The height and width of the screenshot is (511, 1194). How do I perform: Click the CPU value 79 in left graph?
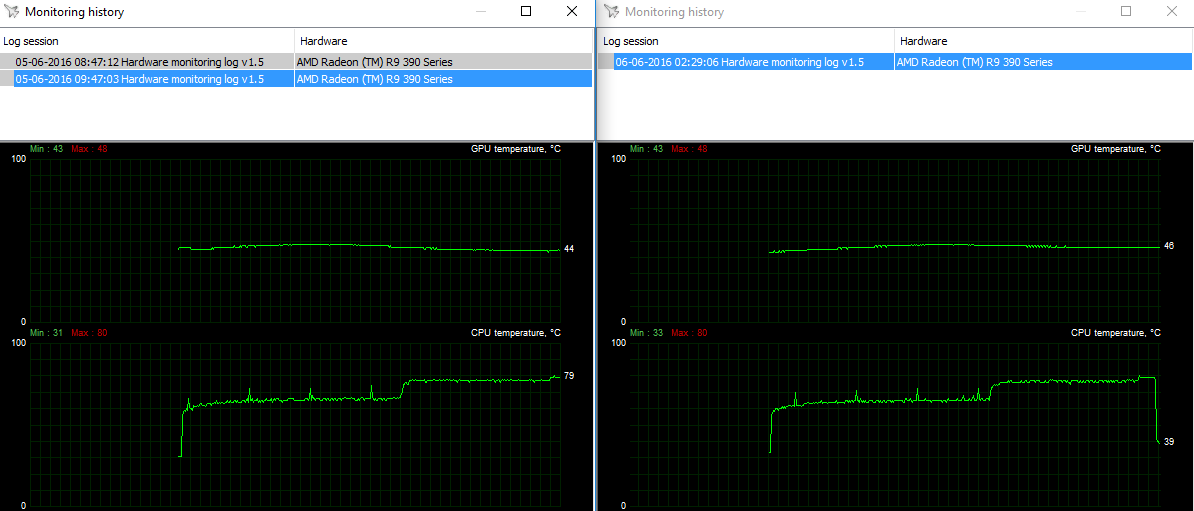(569, 375)
